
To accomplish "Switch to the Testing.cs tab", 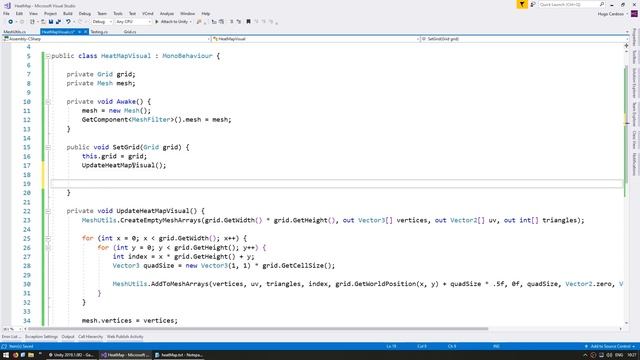I will [x=99, y=31].
